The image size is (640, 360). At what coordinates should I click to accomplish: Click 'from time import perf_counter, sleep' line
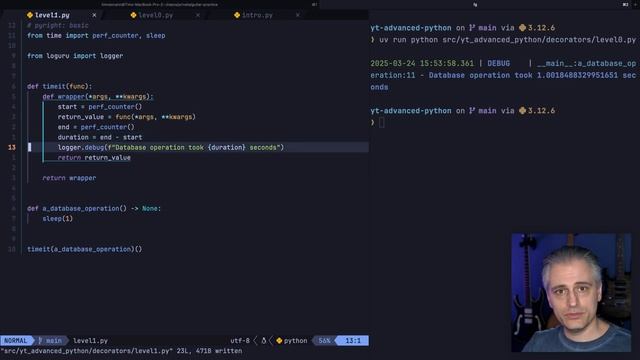pyautogui.click(x=96, y=36)
